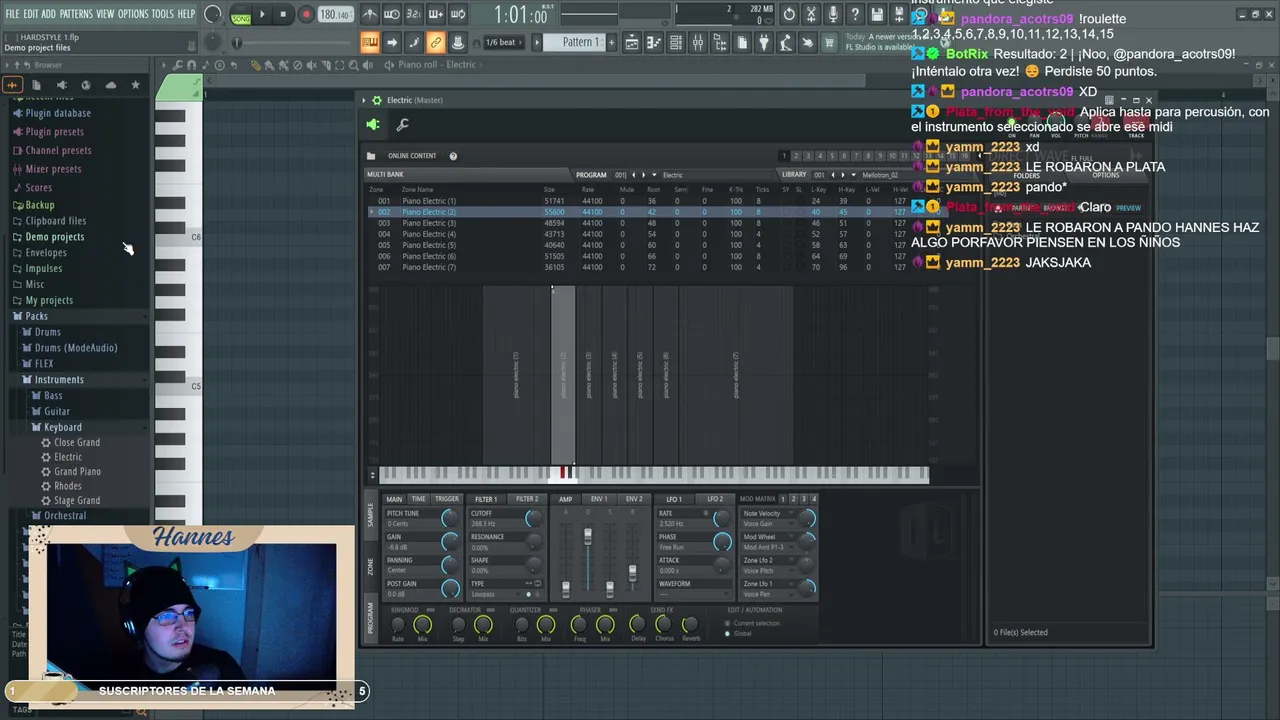Click the tempo field showing 180.140
The height and width of the screenshot is (720, 1280).
coord(335,15)
